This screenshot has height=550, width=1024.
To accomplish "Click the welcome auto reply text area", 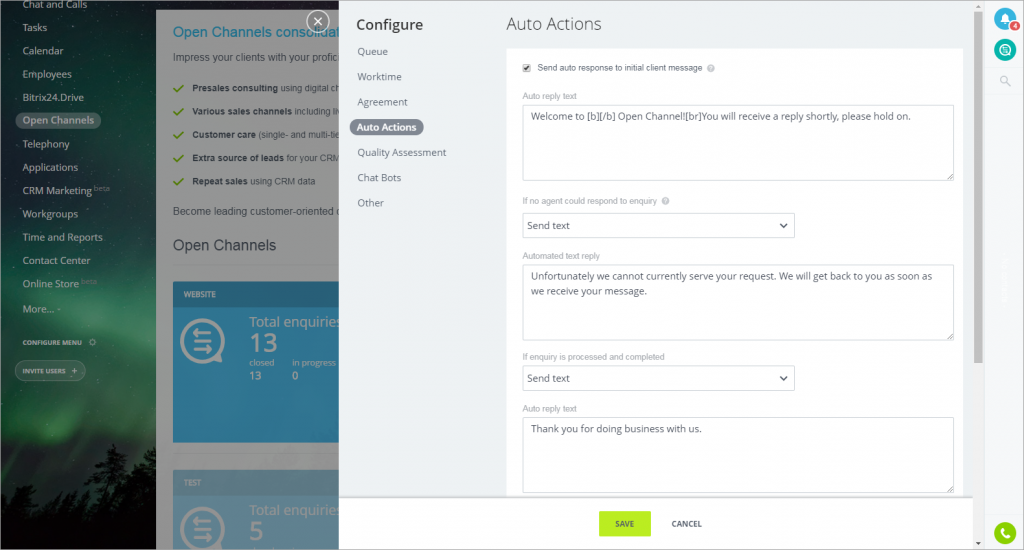I will [x=738, y=143].
